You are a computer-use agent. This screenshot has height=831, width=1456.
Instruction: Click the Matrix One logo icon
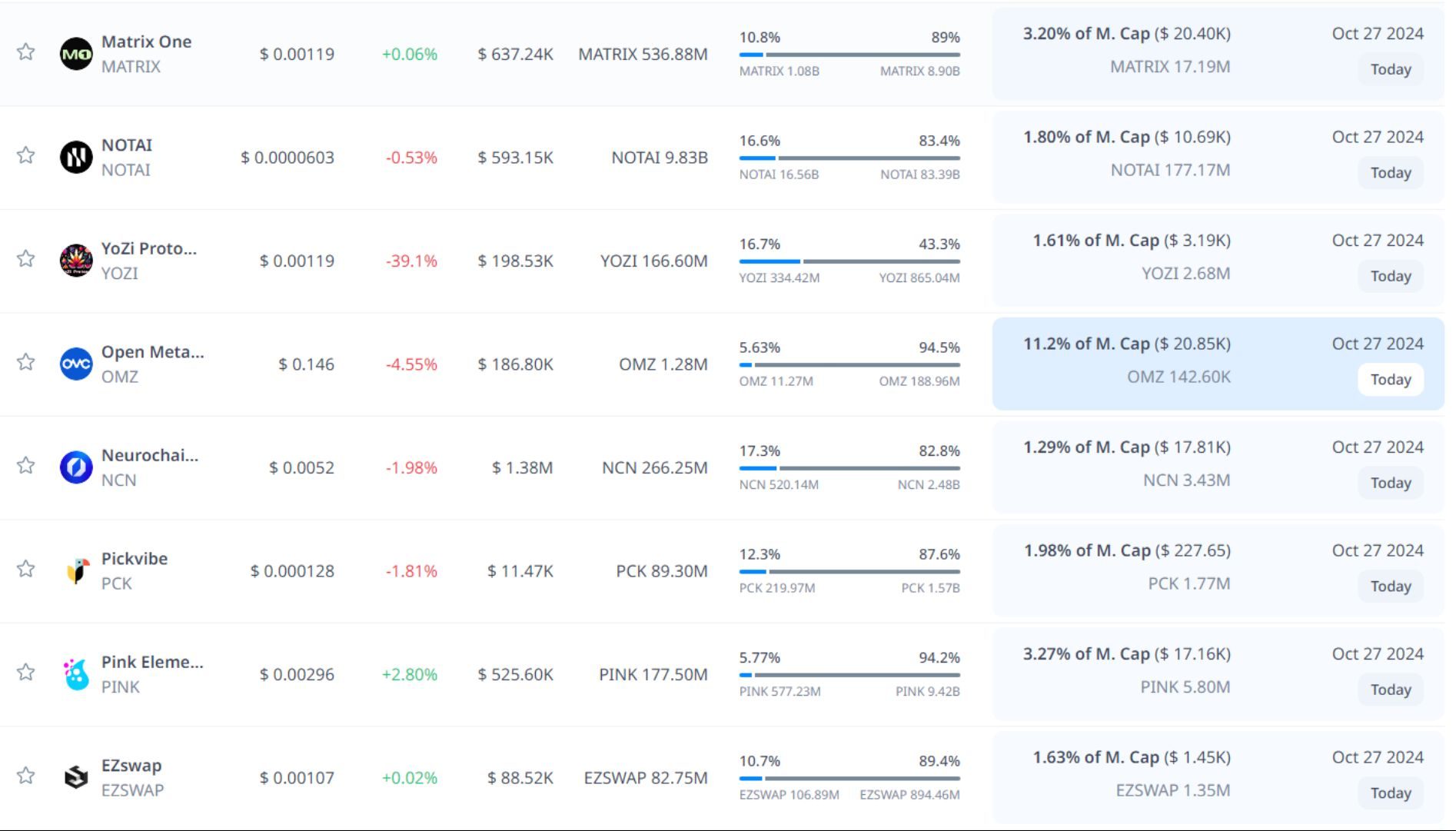point(76,54)
